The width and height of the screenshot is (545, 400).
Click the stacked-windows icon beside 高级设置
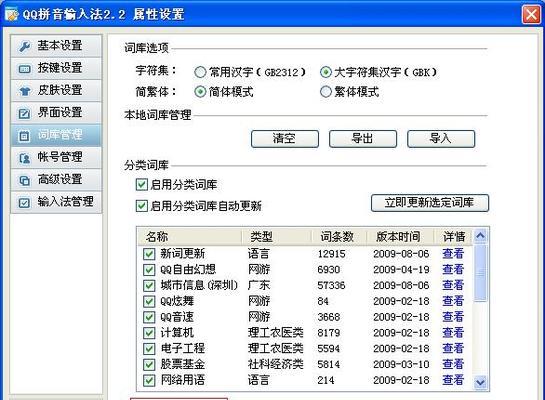[24, 180]
